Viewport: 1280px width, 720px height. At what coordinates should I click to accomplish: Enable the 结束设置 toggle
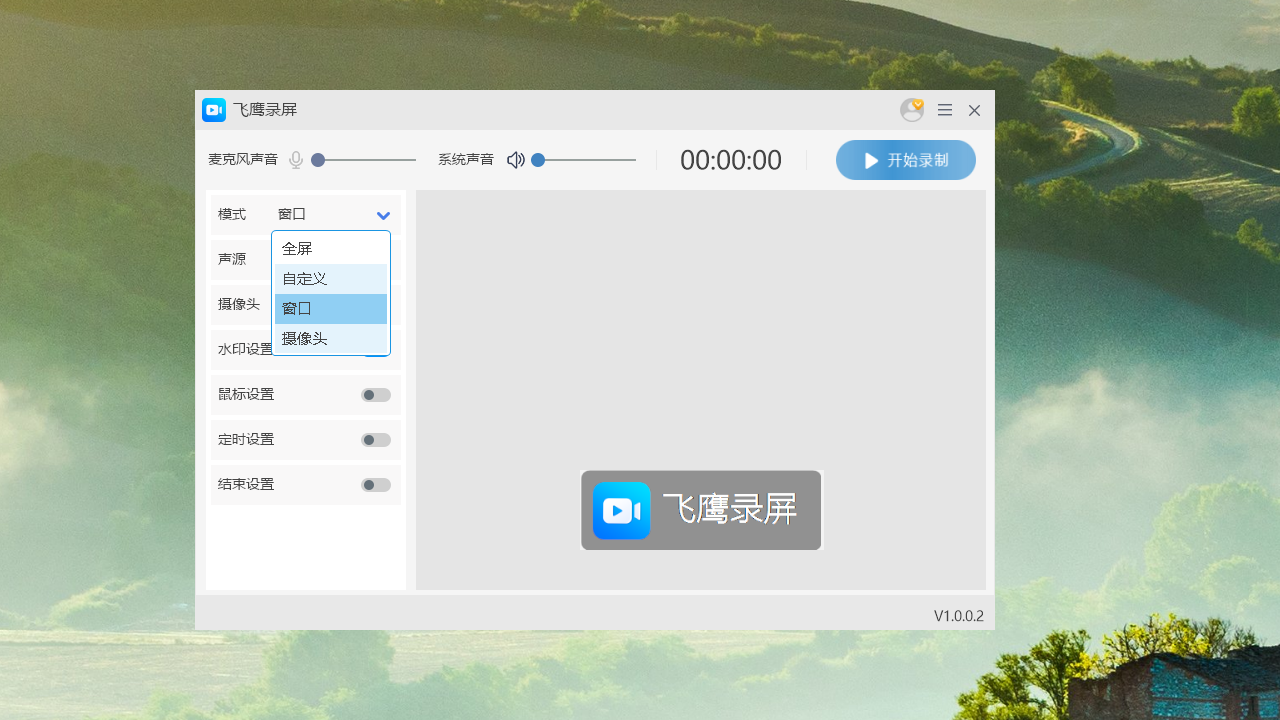(375, 484)
